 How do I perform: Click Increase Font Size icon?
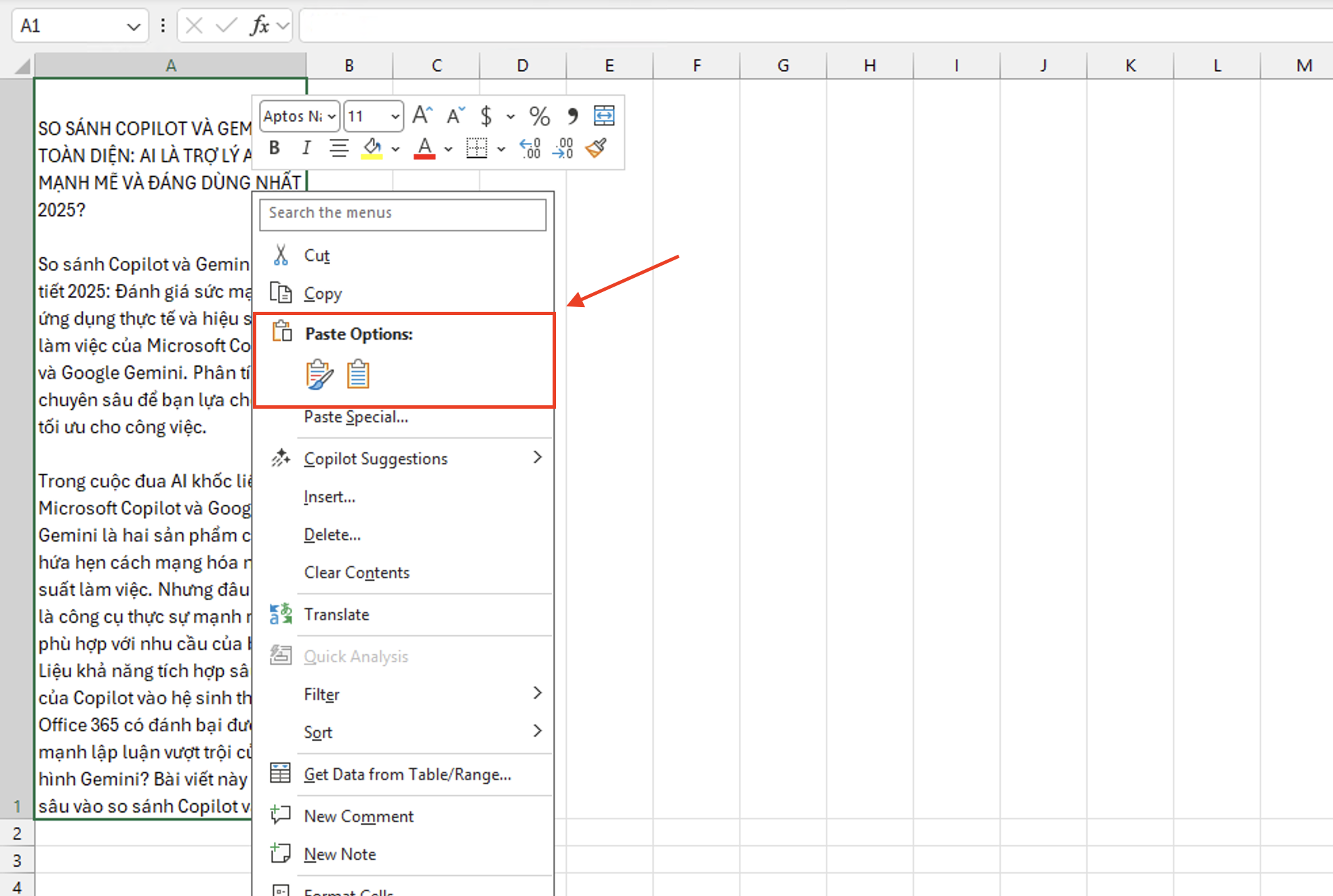422,116
